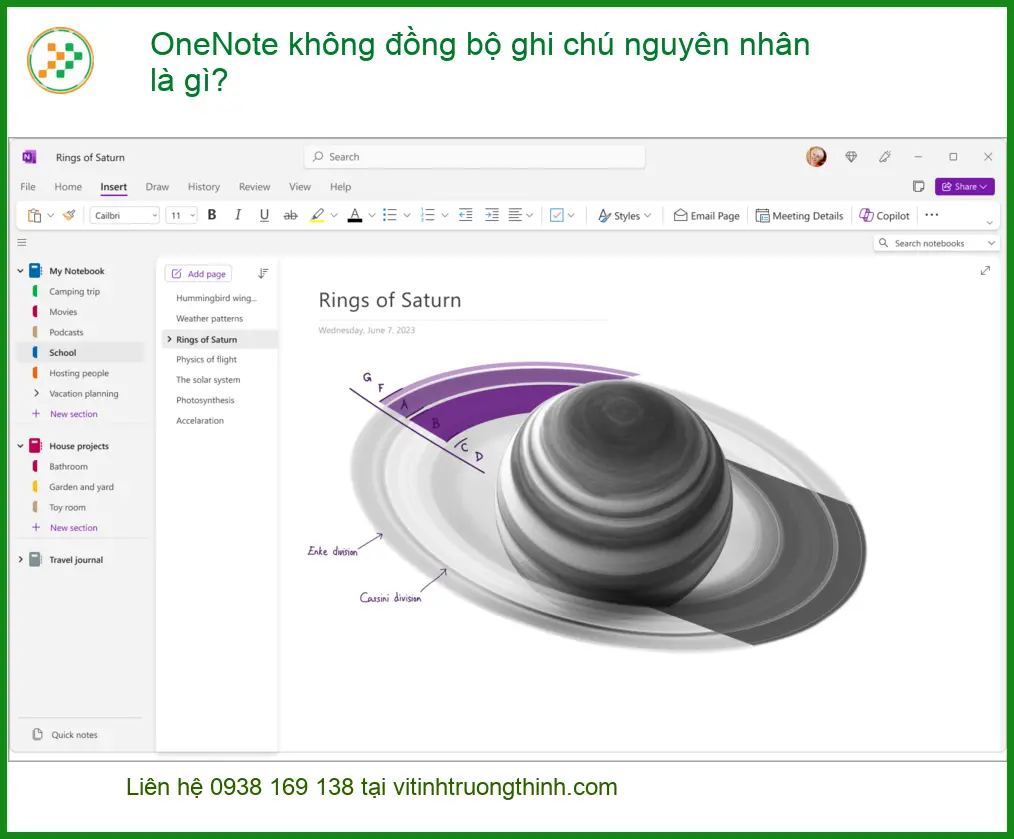Open Quick notes
The width and height of the screenshot is (1014, 839).
pyautogui.click(x=65, y=735)
